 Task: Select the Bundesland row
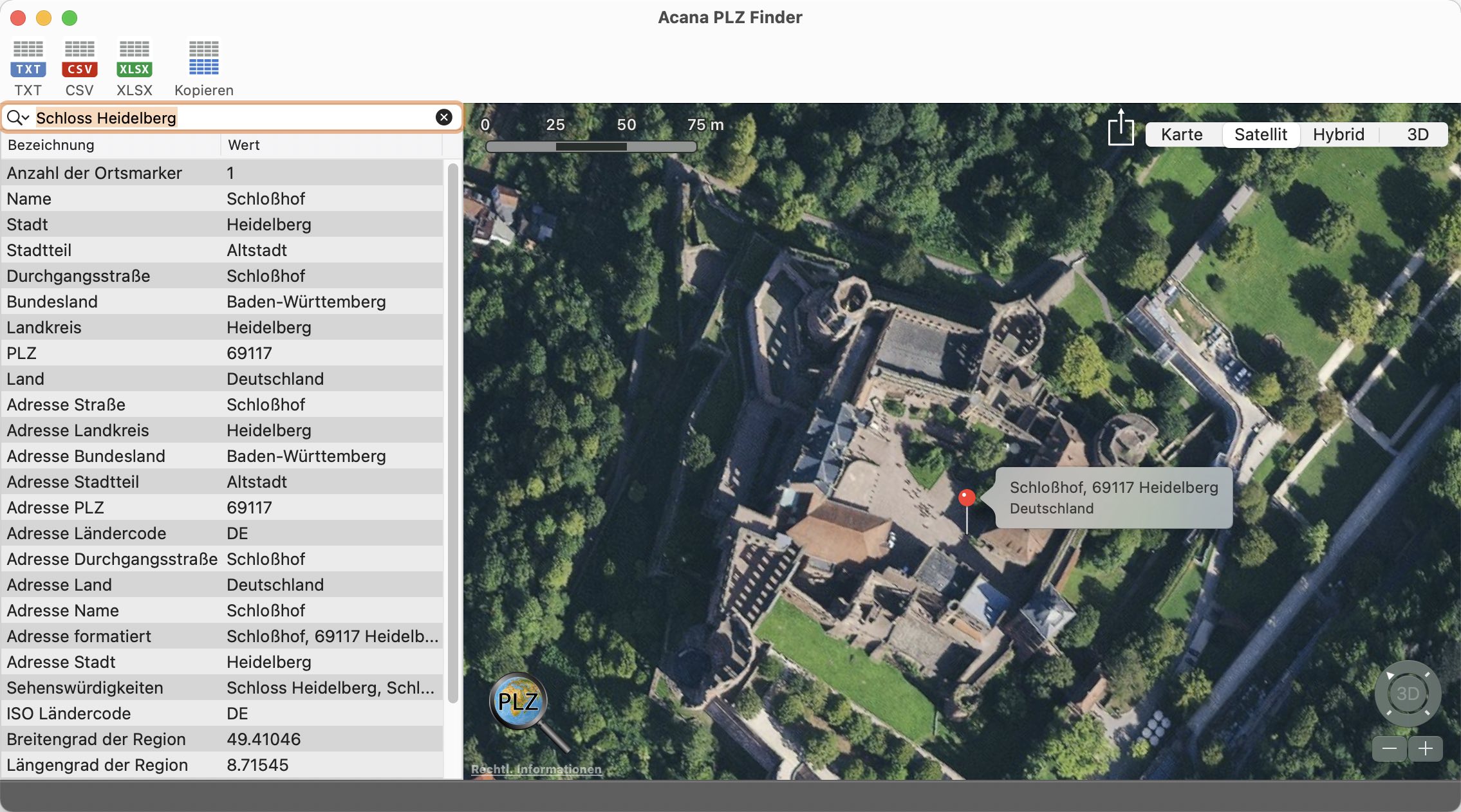(222, 301)
